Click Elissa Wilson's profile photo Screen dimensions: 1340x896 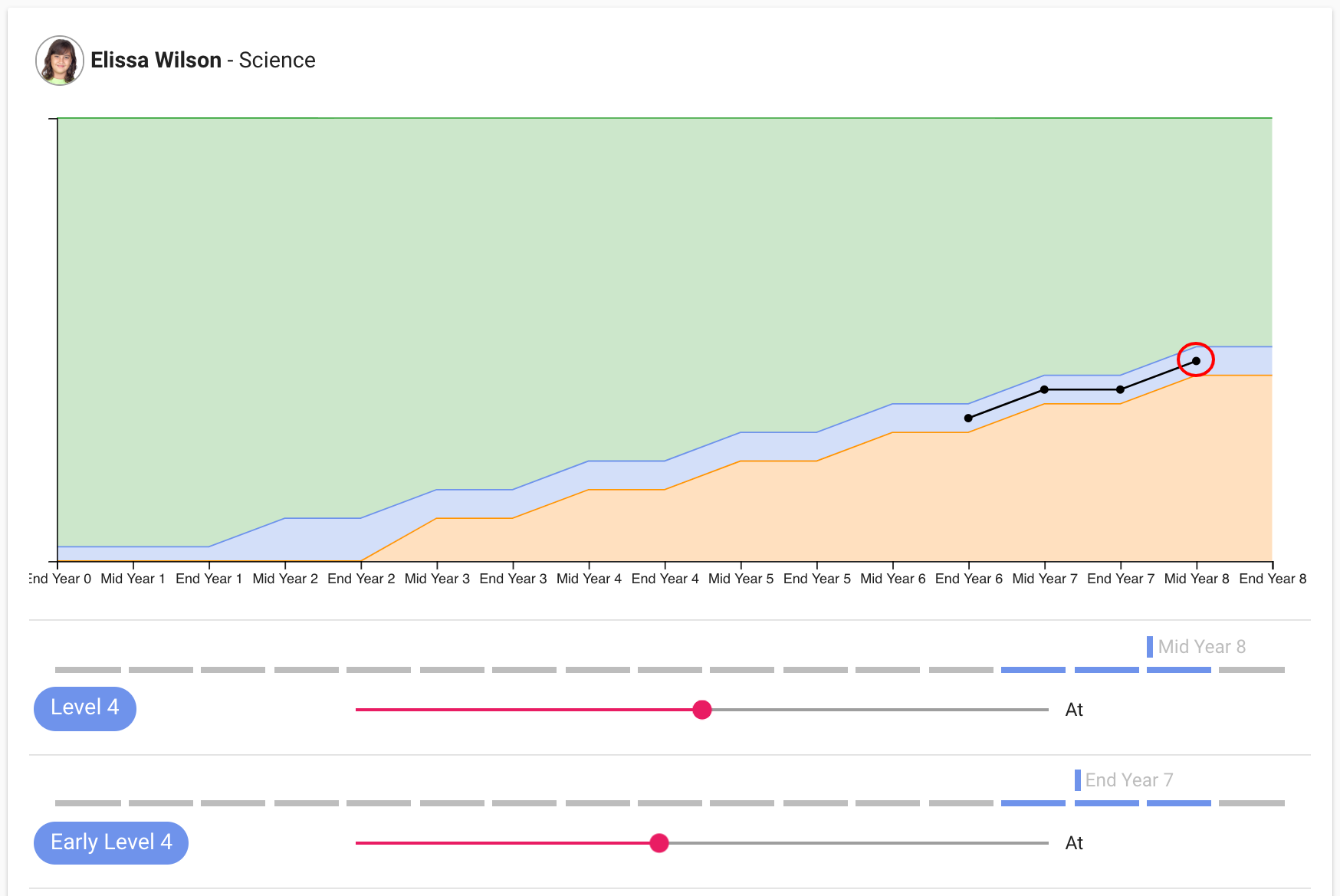59,61
